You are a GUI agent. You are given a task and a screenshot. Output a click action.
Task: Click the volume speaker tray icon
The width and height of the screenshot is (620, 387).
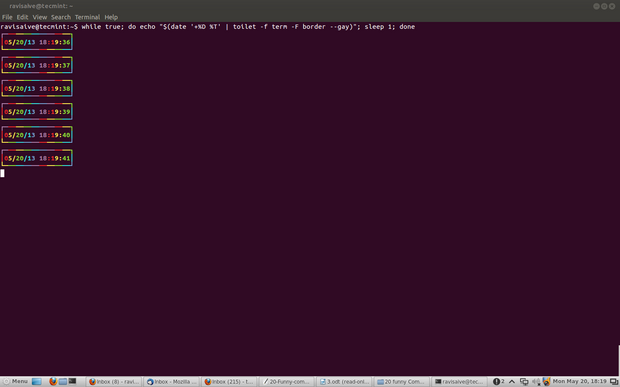pyautogui.click(x=536, y=382)
